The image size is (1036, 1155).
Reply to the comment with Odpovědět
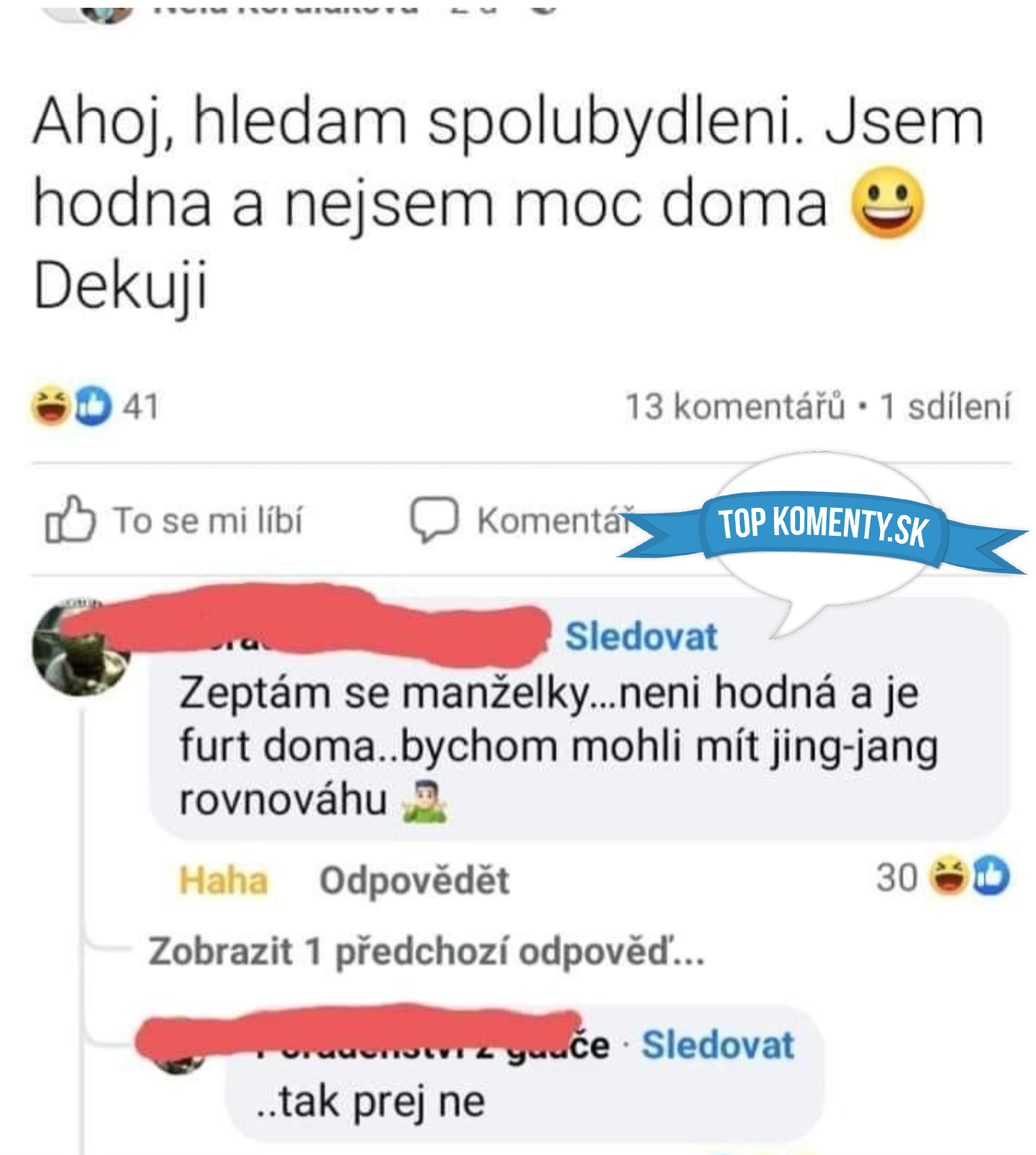[x=414, y=880]
